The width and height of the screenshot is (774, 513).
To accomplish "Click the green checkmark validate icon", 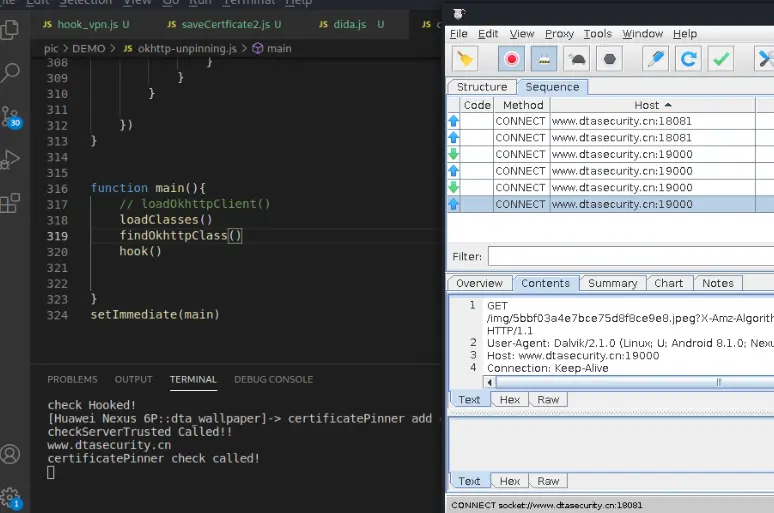I will (x=721, y=59).
